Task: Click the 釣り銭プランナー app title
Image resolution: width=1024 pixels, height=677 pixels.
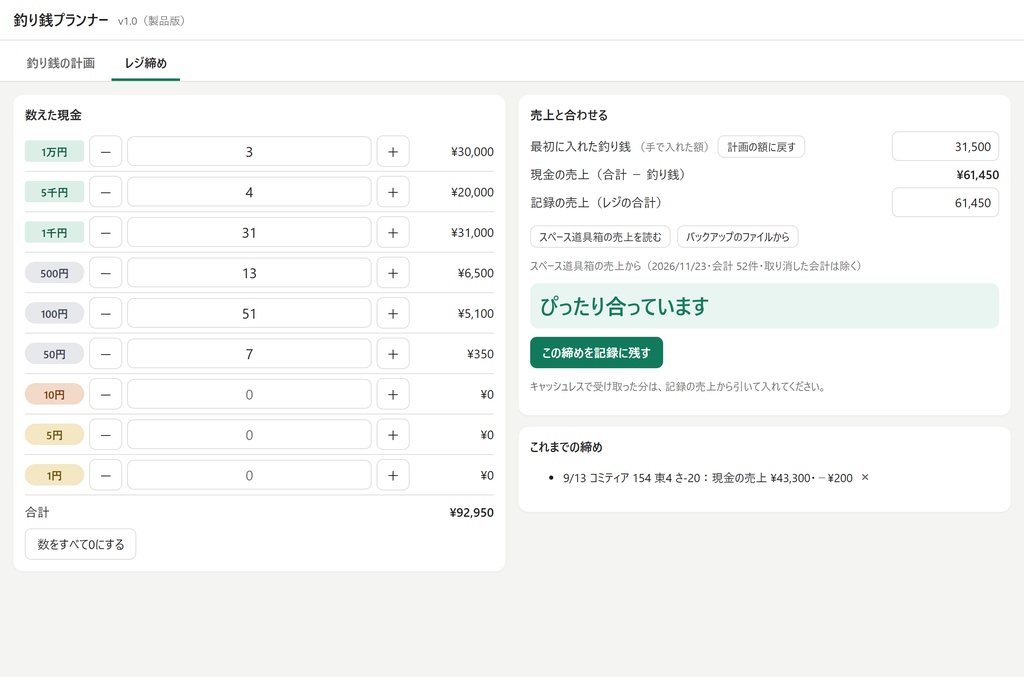Action: pos(61,20)
